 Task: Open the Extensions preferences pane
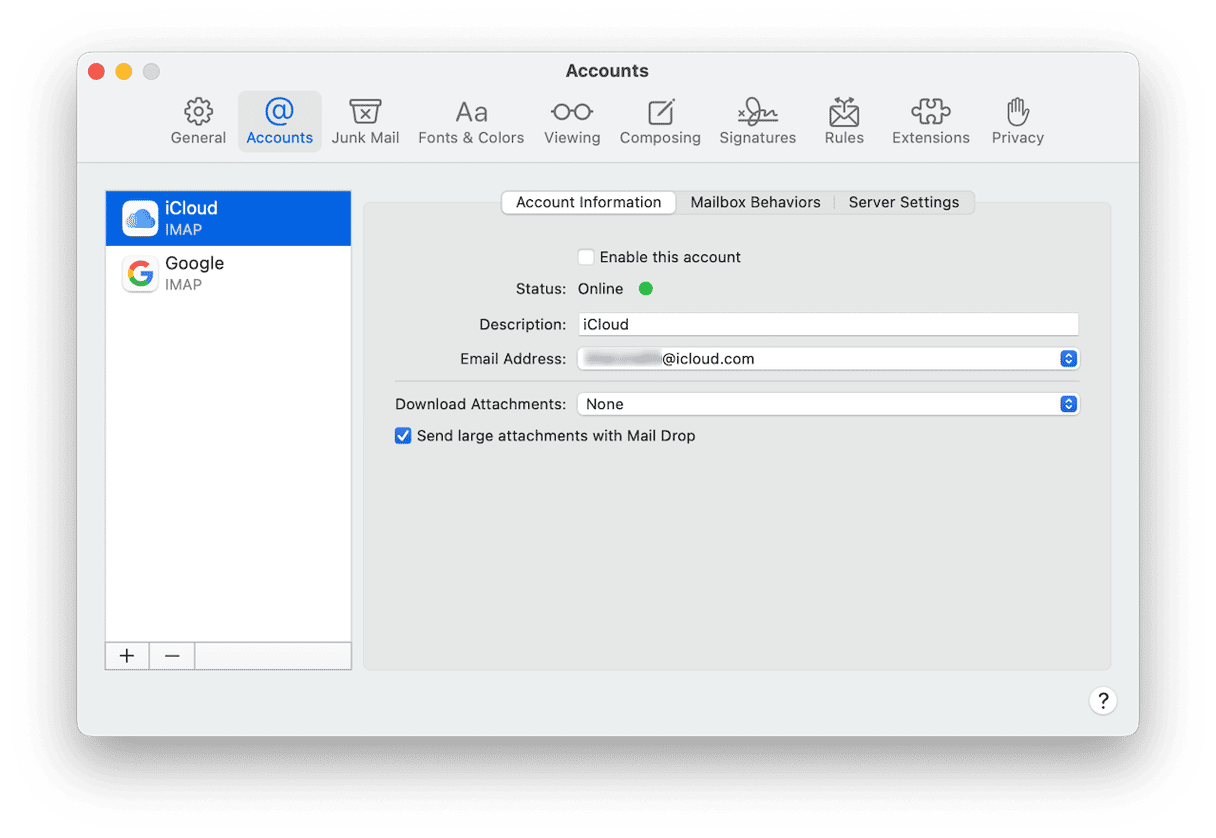coord(930,122)
